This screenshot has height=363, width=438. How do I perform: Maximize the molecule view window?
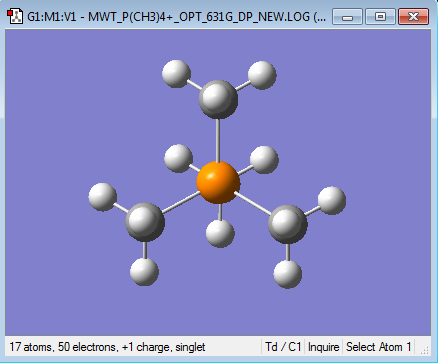pyautogui.click(x=380, y=17)
